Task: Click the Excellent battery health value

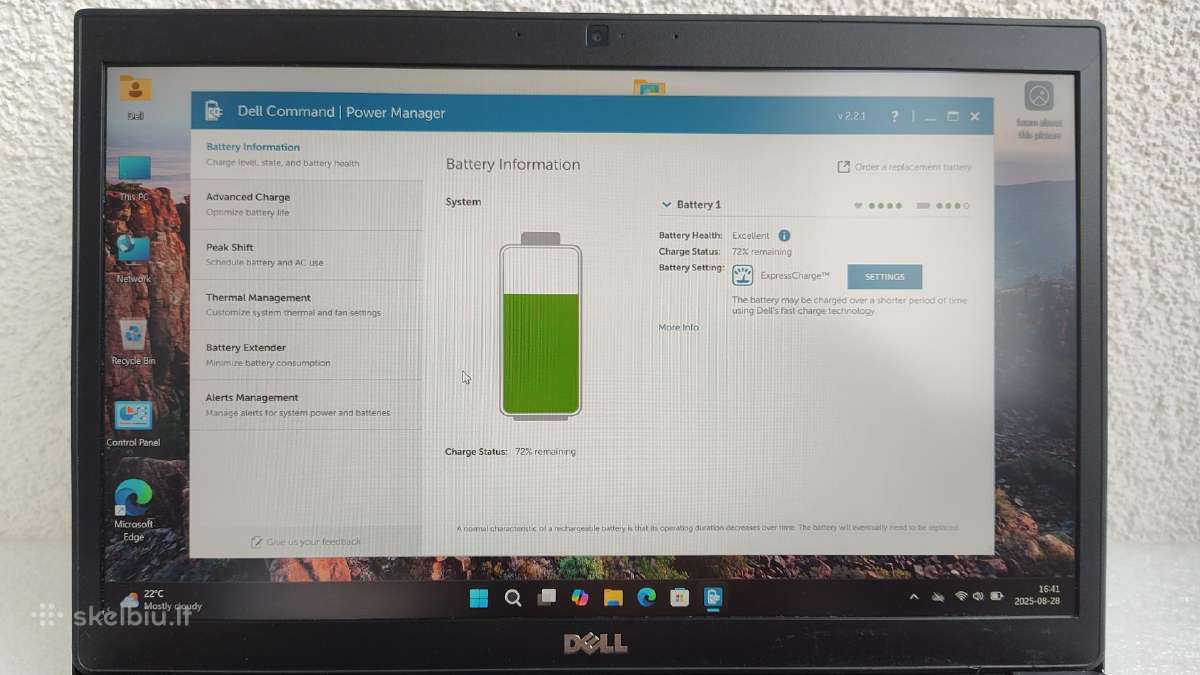Action: 751,236
